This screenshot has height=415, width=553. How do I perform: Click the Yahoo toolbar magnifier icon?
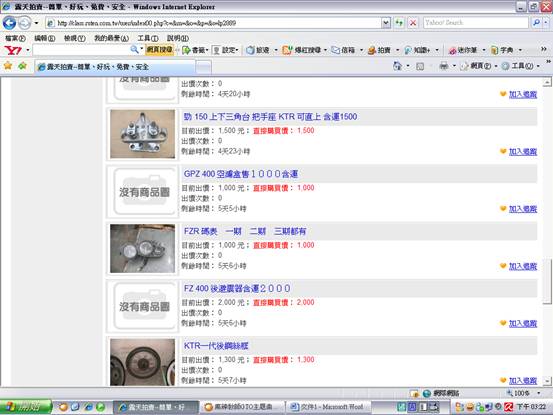pyautogui.click(x=134, y=50)
